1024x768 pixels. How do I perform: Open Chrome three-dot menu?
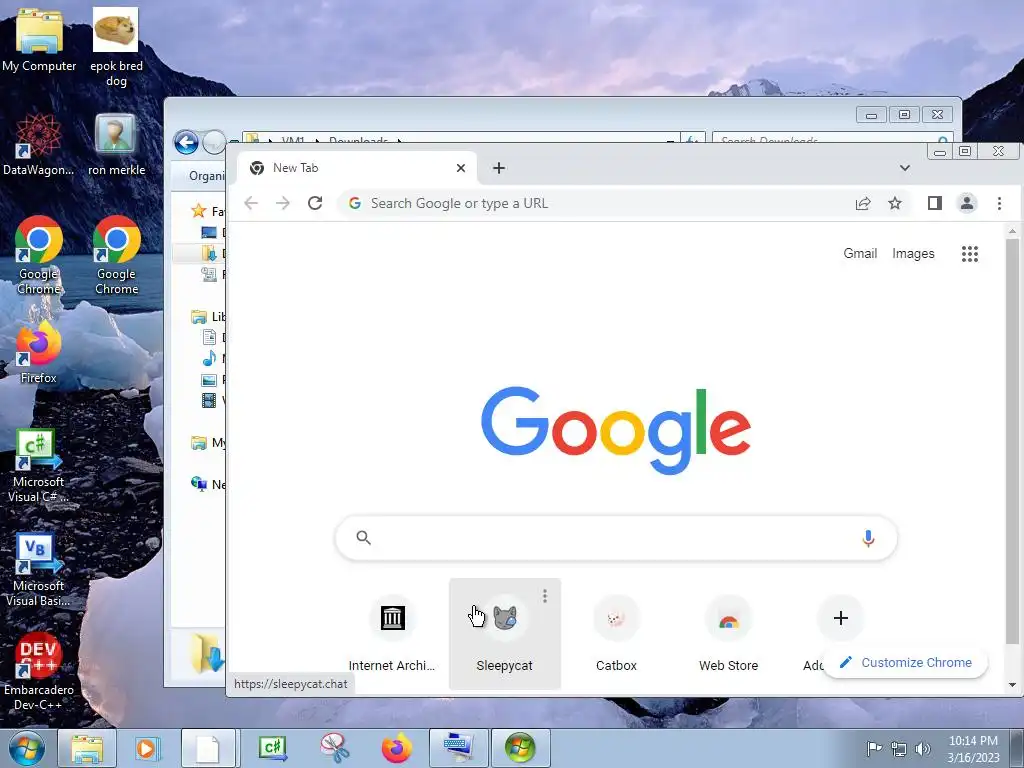999,203
